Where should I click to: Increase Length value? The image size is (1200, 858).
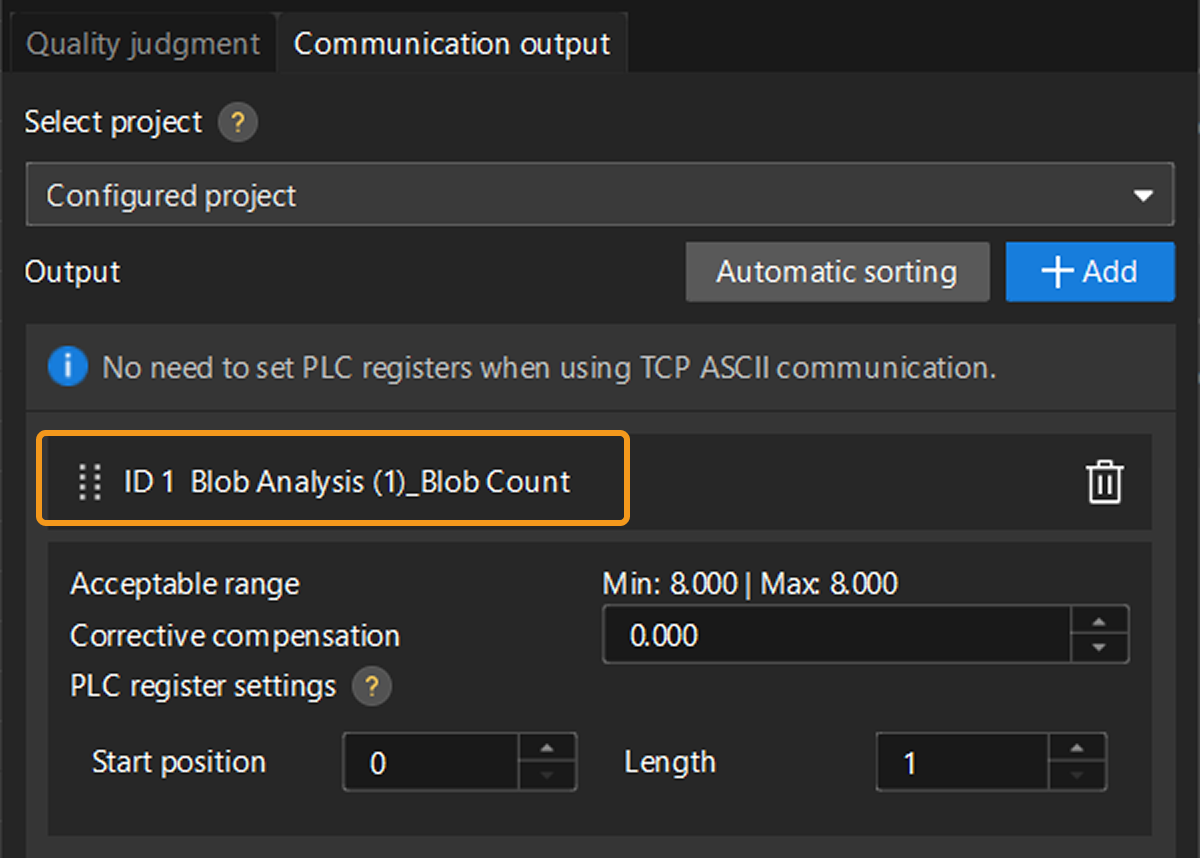coord(1076,748)
